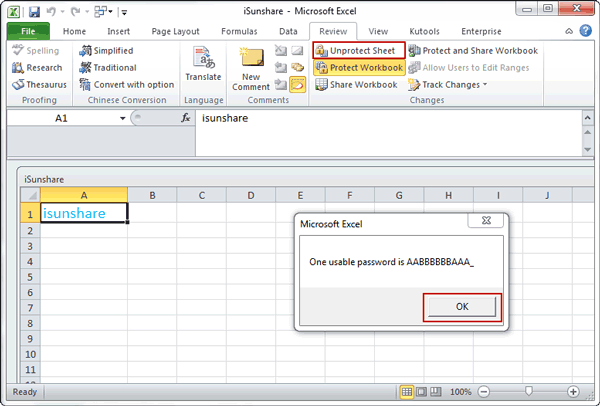
Task: Switch to Page Break Preview icon
Action: pyautogui.click(x=435, y=392)
